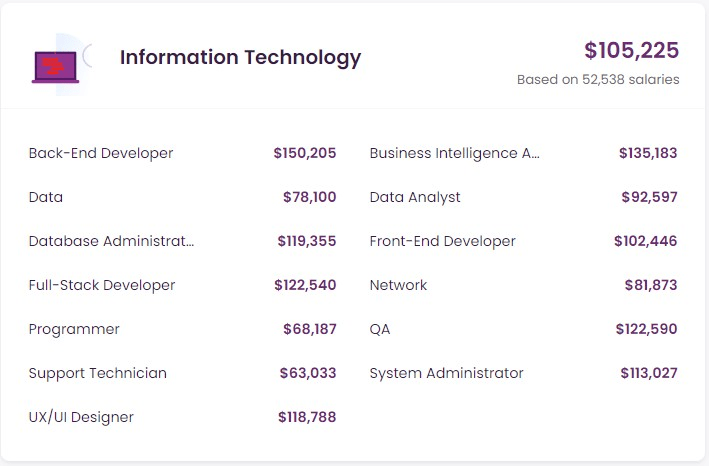The width and height of the screenshot is (709, 466).
Task: Click the Network job title
Action: click(x=398, y=285)
